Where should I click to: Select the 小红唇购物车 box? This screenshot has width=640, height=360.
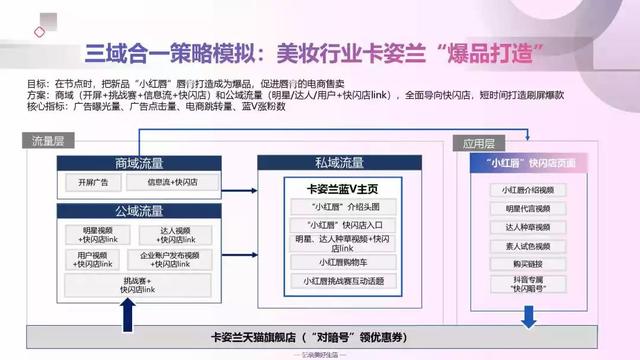click(x=343, y=262)
